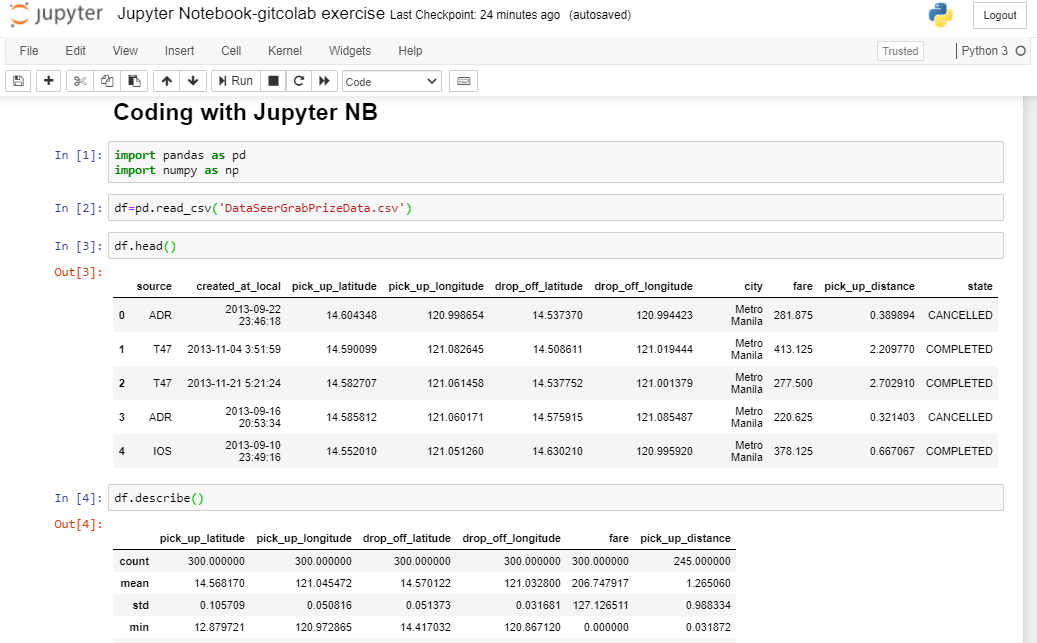
Task: Restart the kernel using the refresh icon
Action: (297, 81)
